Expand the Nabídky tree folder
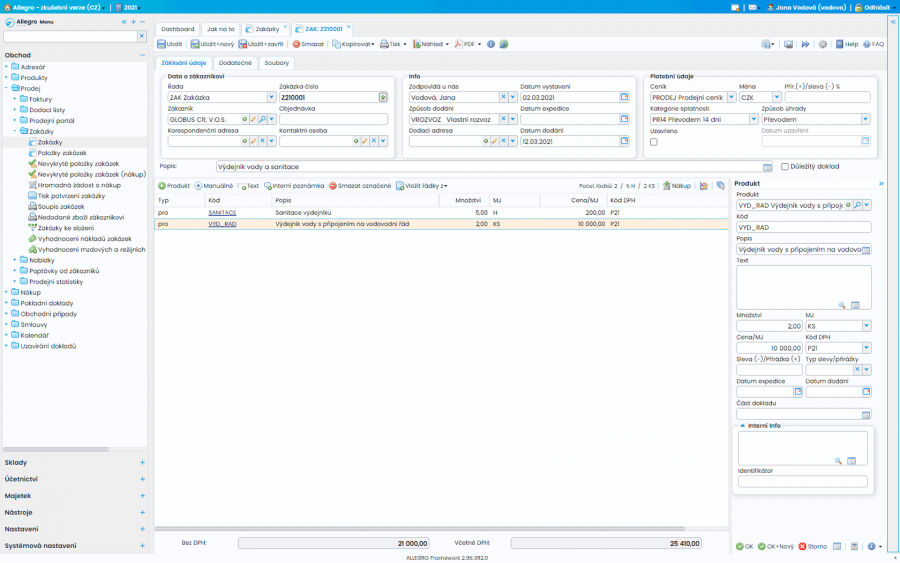Image resolution: width=900 pixels, height=563 pixels. [x=15, y=260]
